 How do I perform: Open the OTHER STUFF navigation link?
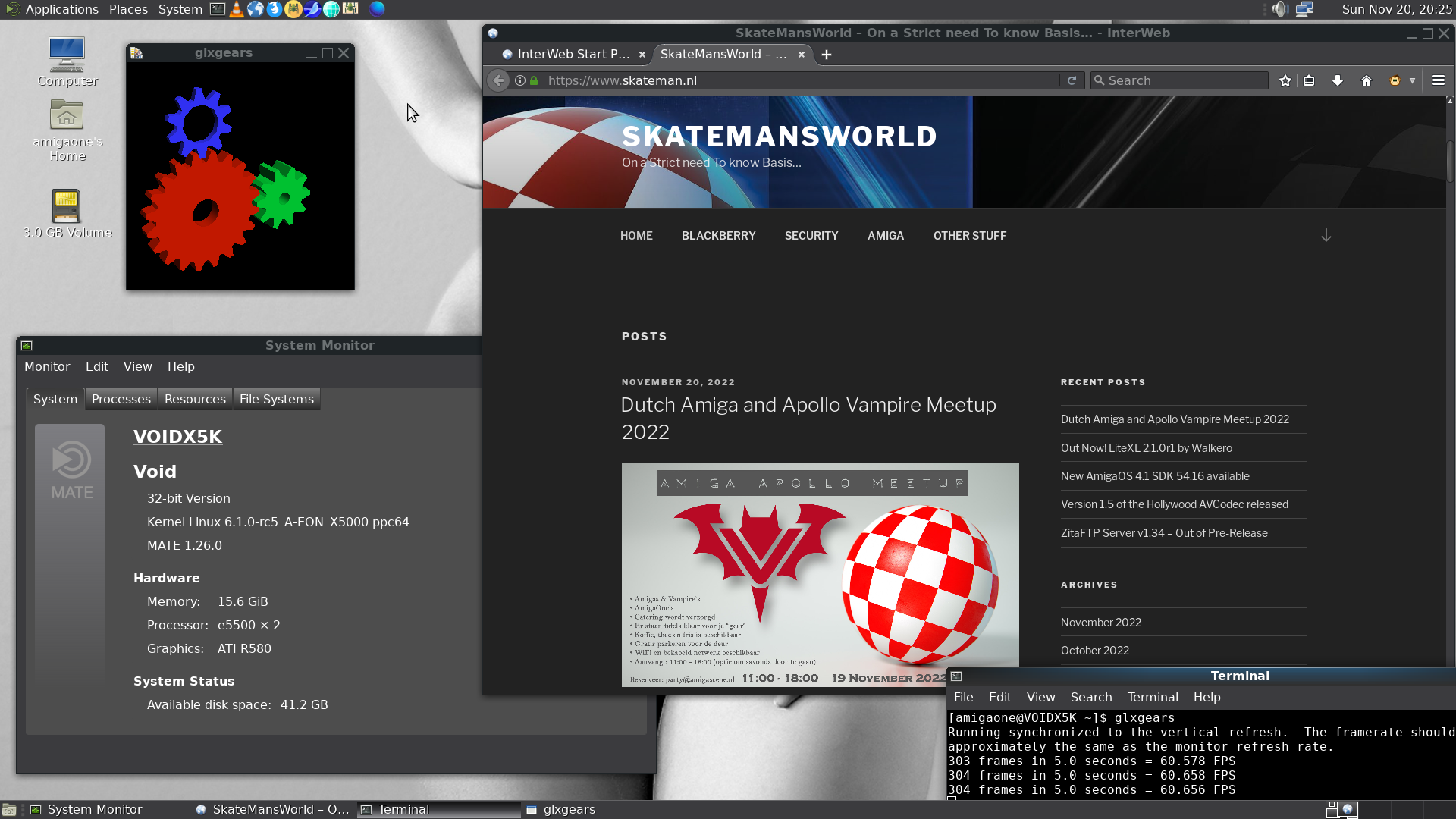click(970, 236)
